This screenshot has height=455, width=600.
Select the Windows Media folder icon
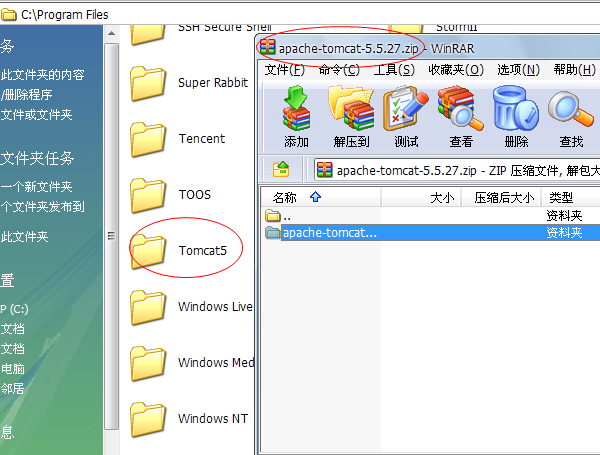(x=148, y=363)
